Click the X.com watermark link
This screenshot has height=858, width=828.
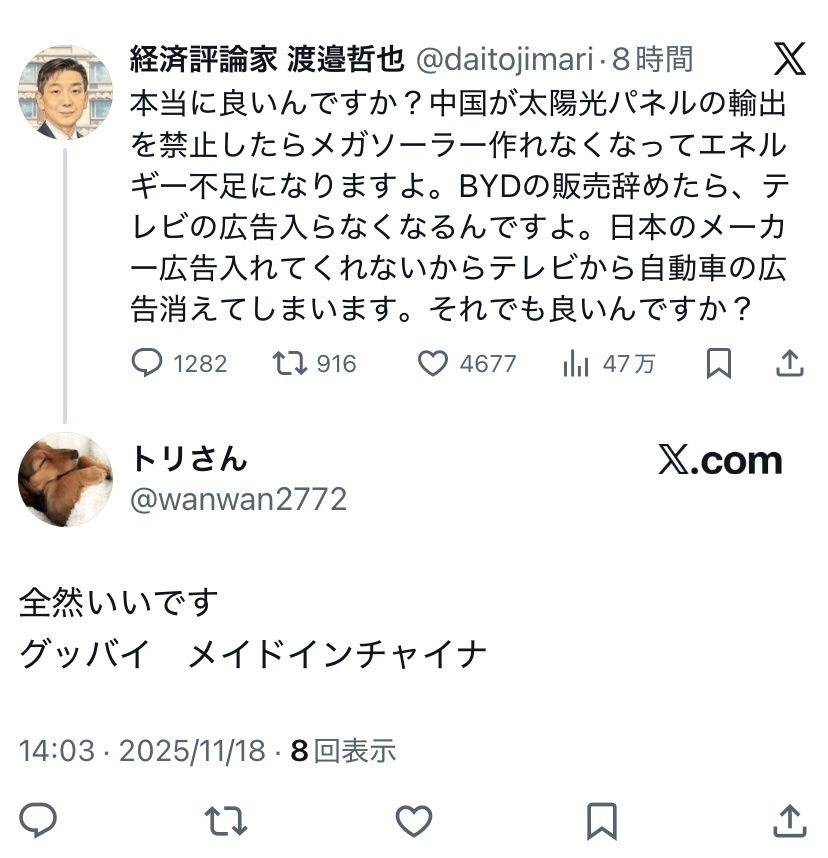[720, 460]
